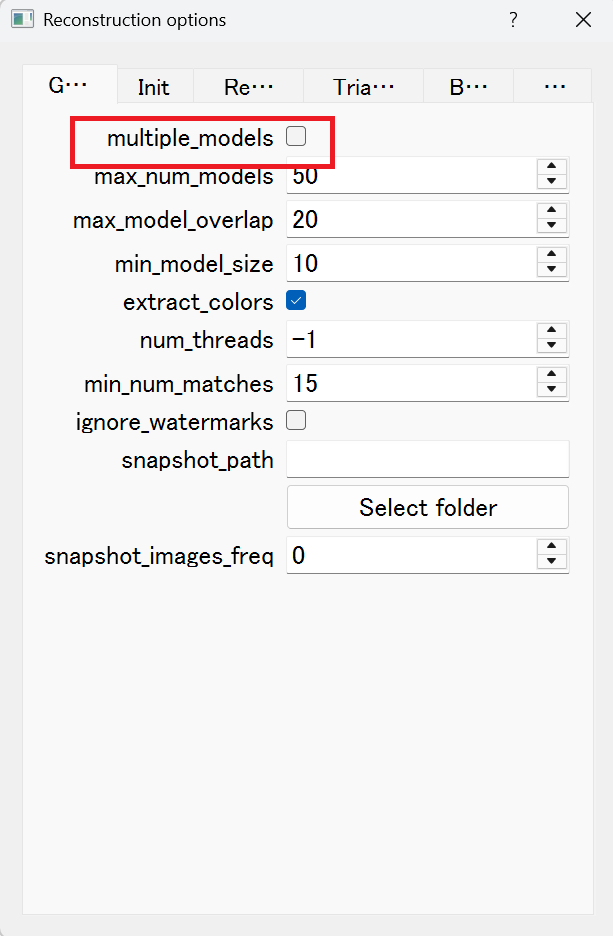The height and width of the screenshot is (936, 613).
Task: Enable the multiple_models checkbox
Action: pyautogui.click(x=296, y=137)
